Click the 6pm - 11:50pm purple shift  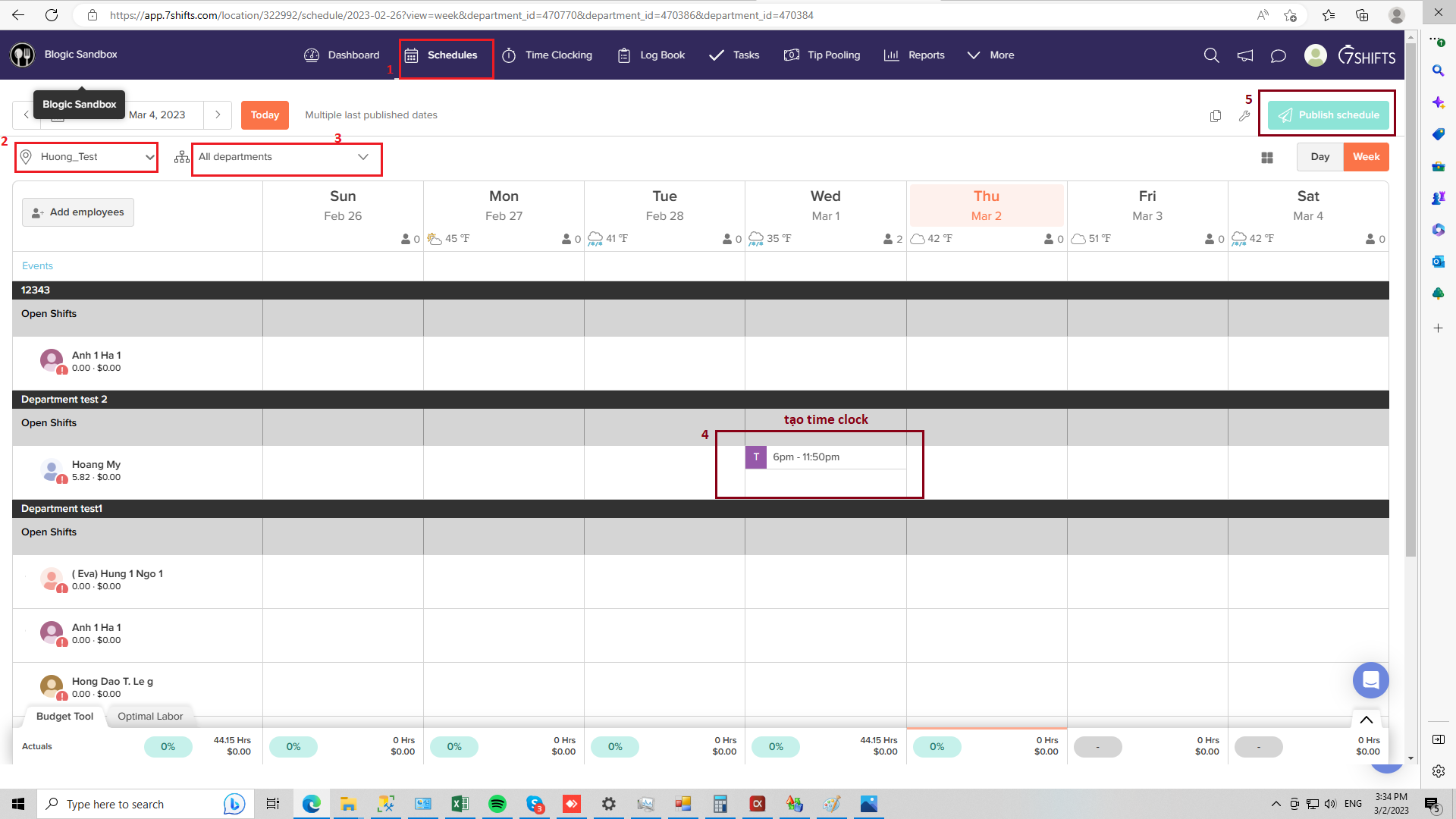825,457
